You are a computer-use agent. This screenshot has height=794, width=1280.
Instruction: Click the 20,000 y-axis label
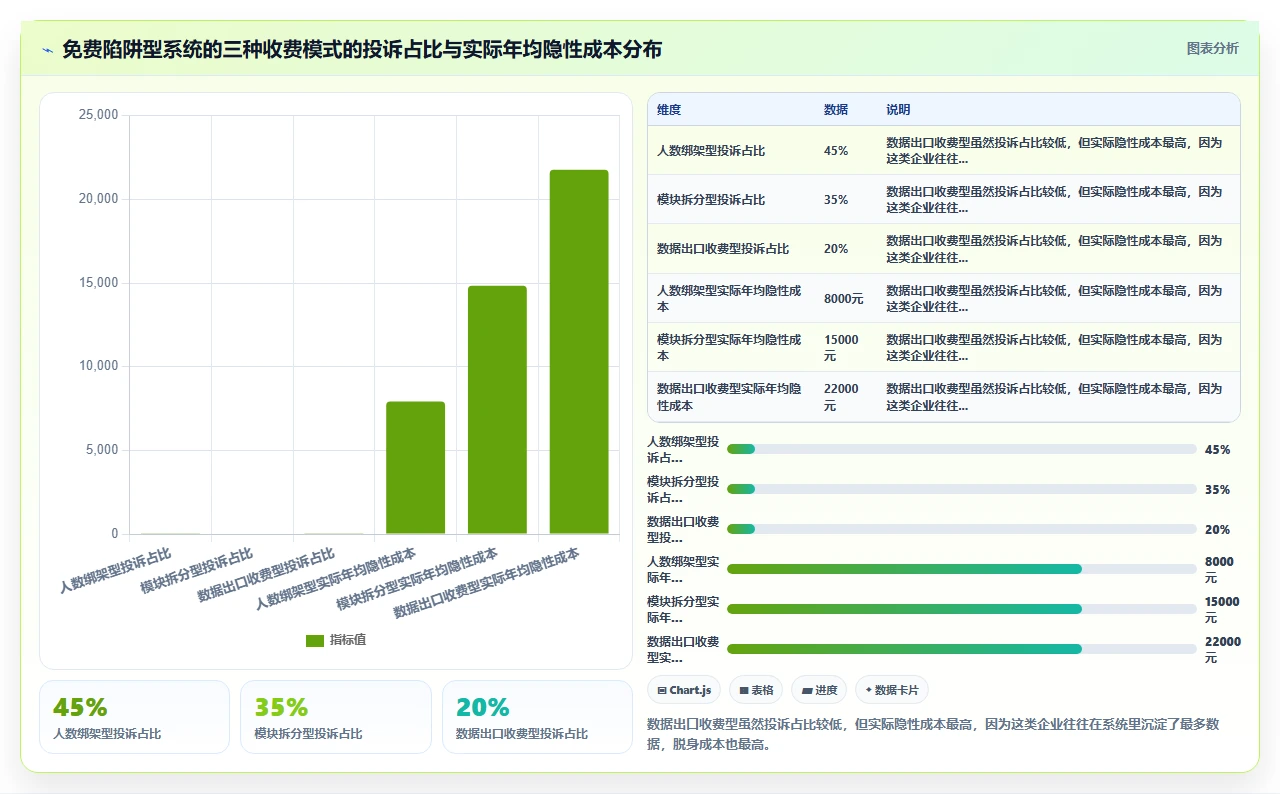[98, 199]
